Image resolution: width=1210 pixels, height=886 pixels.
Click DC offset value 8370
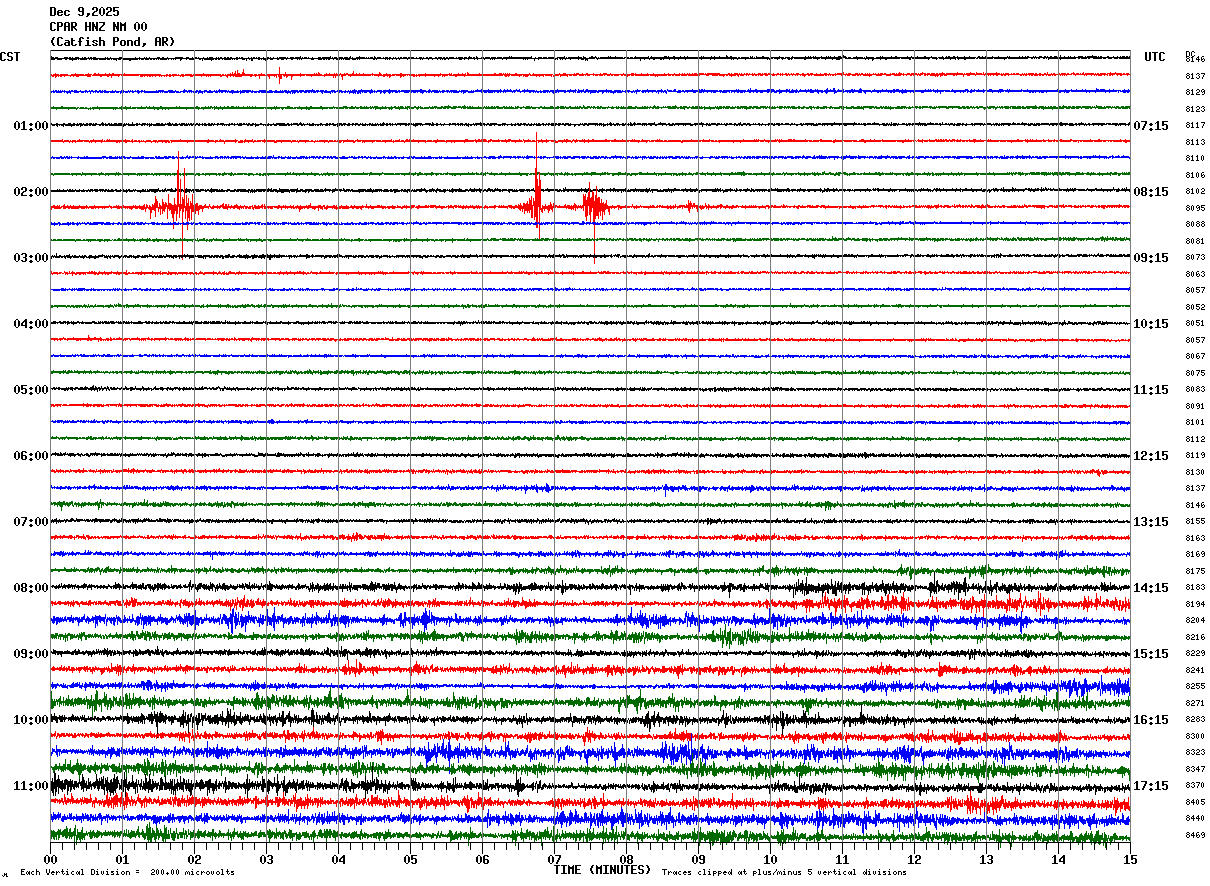point(1195,786)
